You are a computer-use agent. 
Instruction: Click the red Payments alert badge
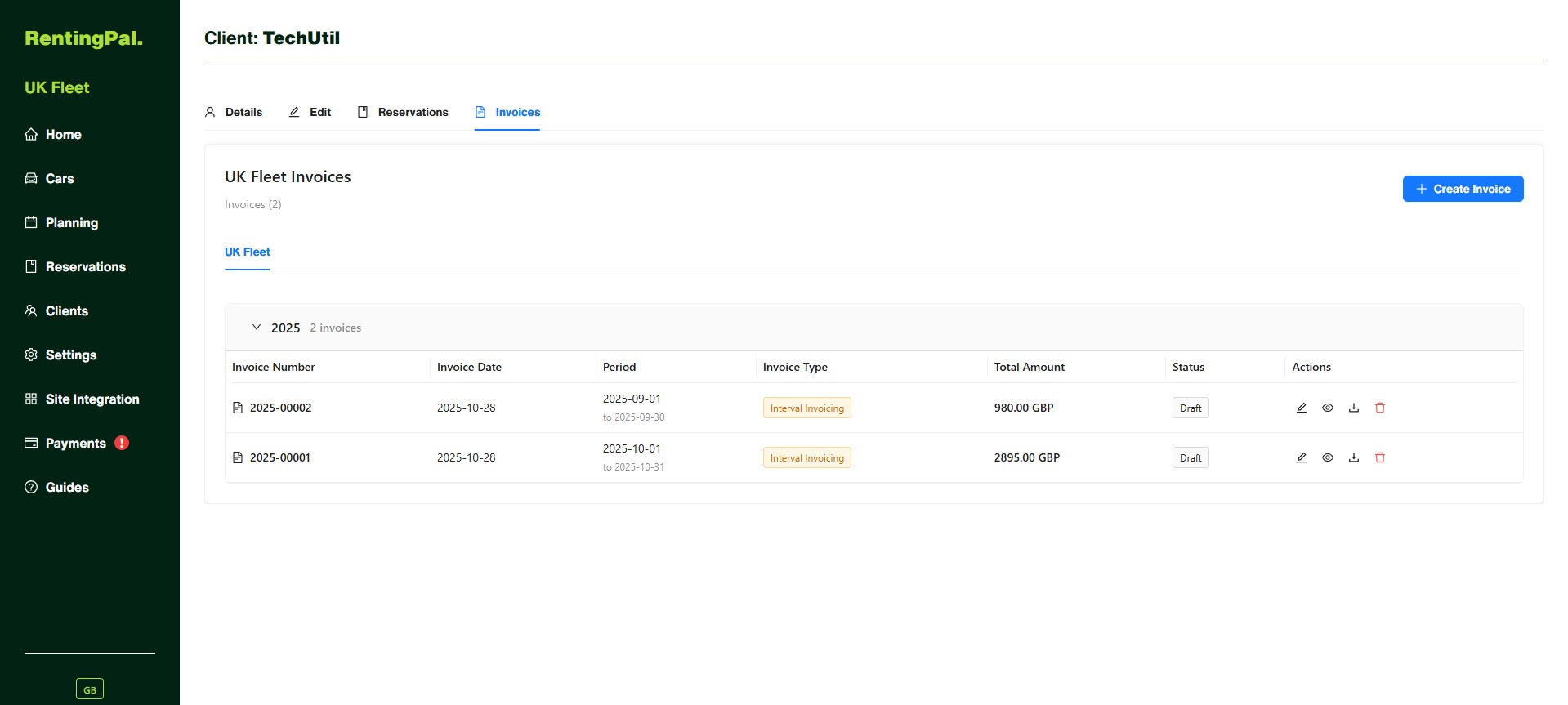tap(122, 443)
